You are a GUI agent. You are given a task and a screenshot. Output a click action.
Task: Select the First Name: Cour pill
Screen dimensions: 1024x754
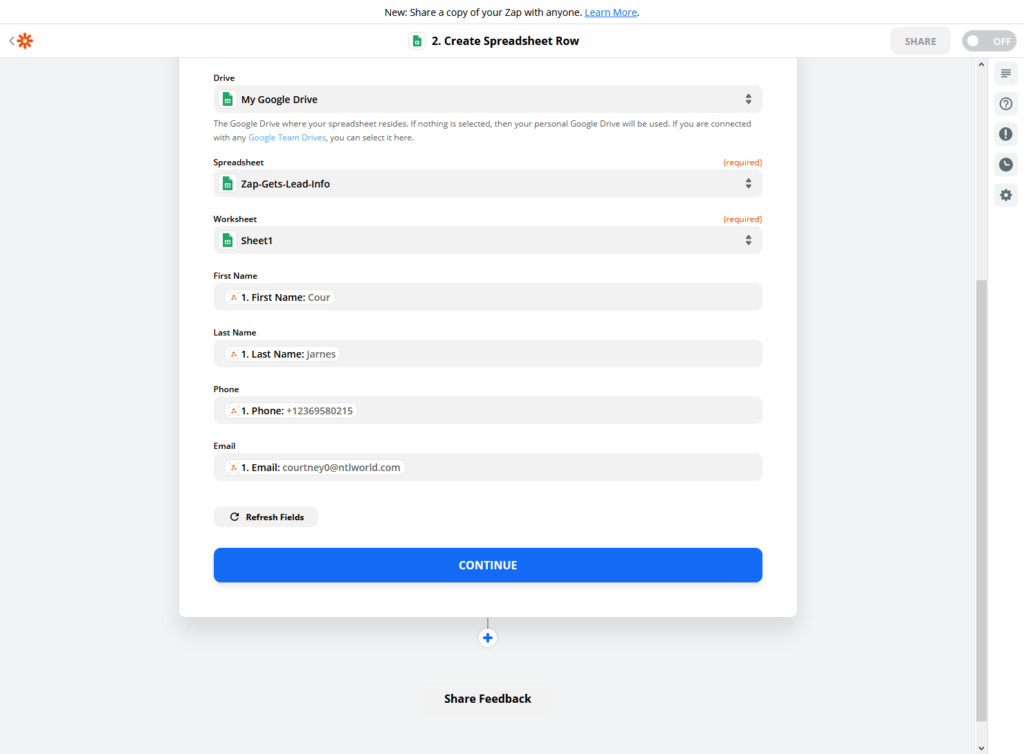(x=280, y=297)
